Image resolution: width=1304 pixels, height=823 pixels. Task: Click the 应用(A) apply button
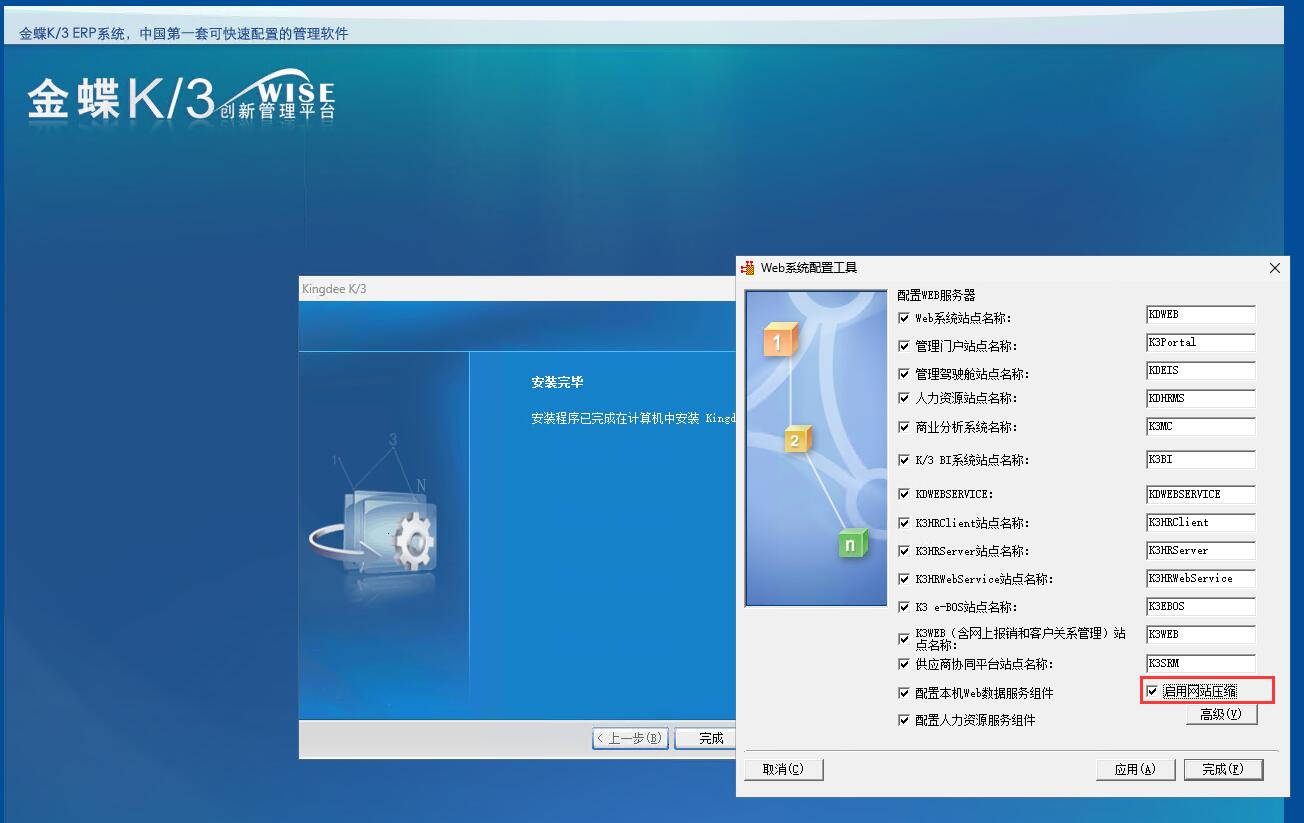coord(1135,769)
